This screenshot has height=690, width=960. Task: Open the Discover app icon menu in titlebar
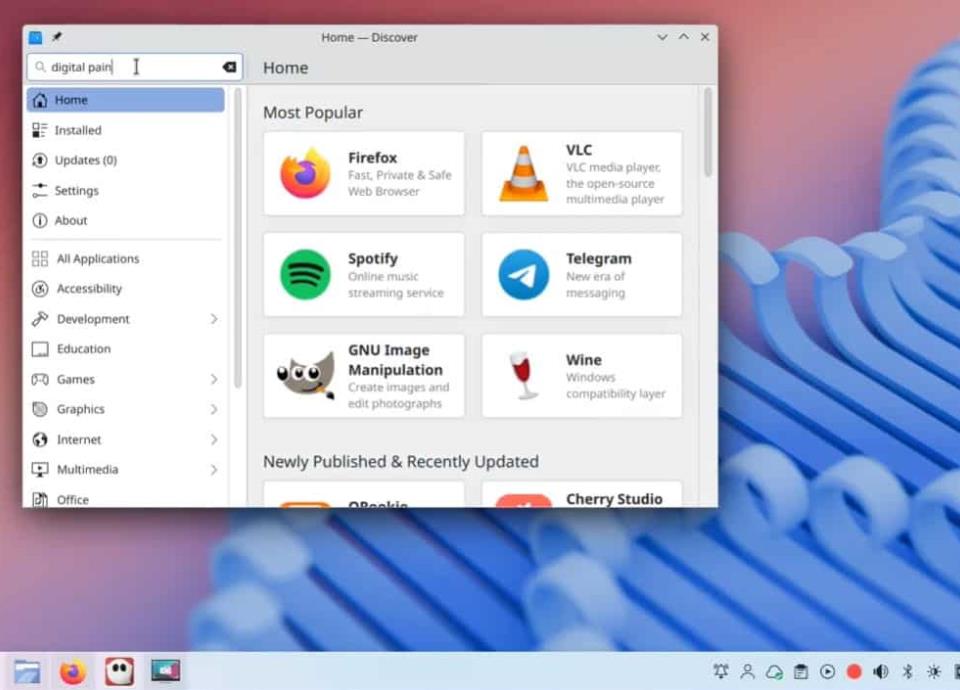[x=36, y=37]
